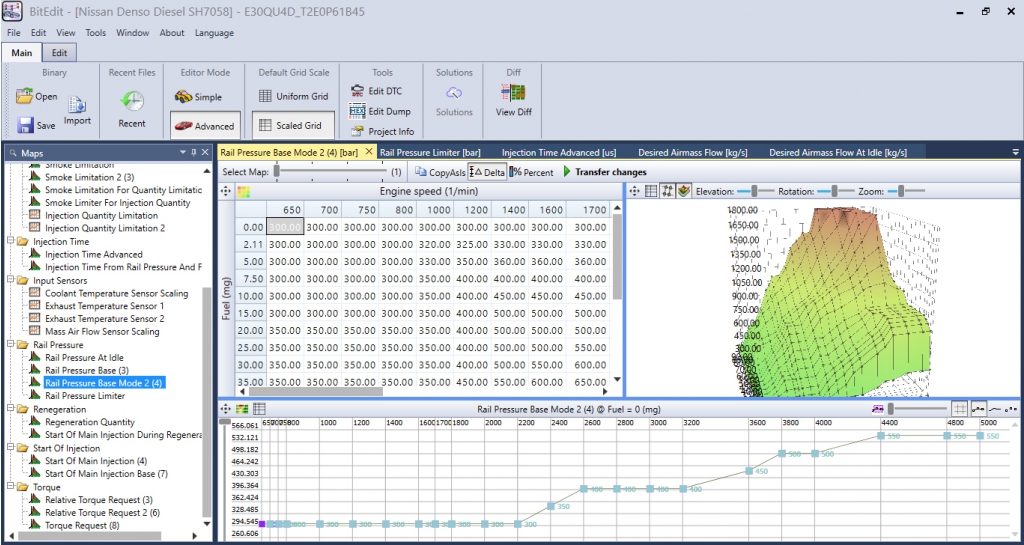Open the Tools menu
The image size is (1024, 545).
(96, 33)
